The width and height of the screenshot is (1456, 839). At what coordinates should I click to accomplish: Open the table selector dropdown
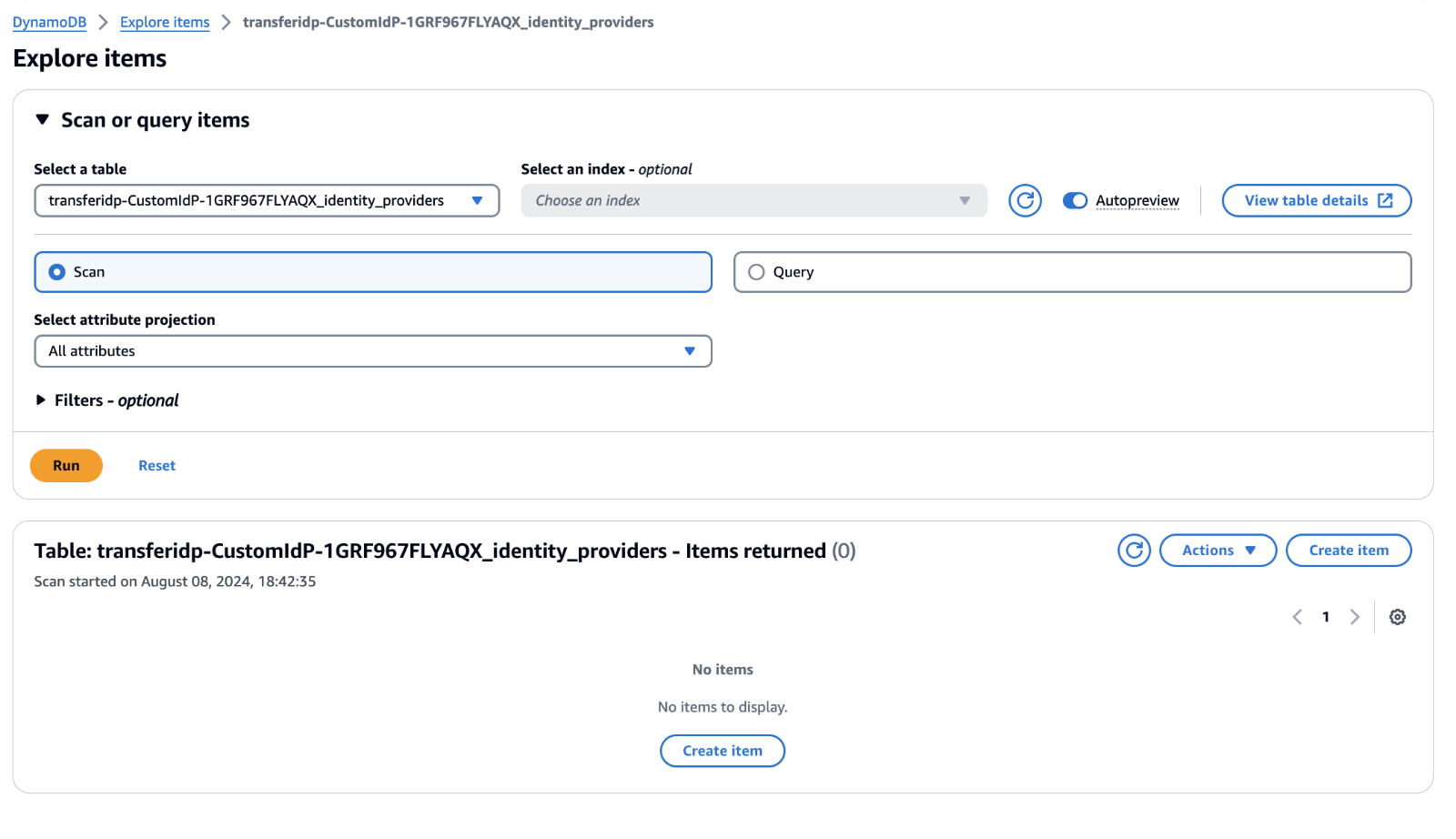[x=478, y=200]
